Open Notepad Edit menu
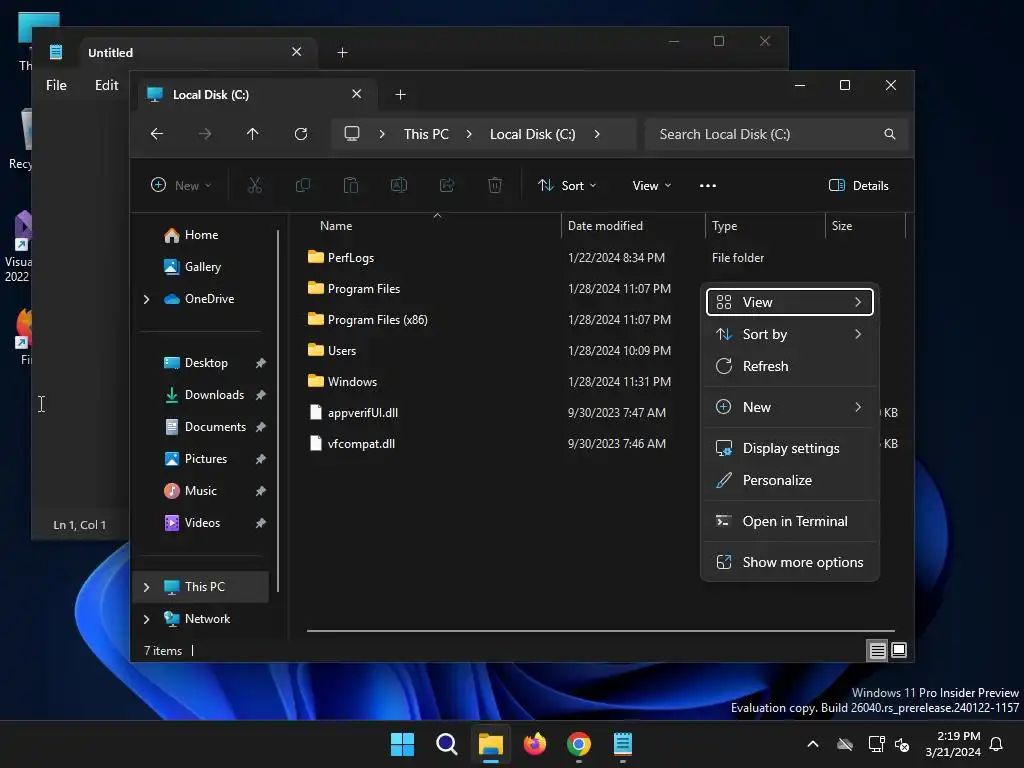Viewport: 1024px width, 768px height. [x=106, y=86]
